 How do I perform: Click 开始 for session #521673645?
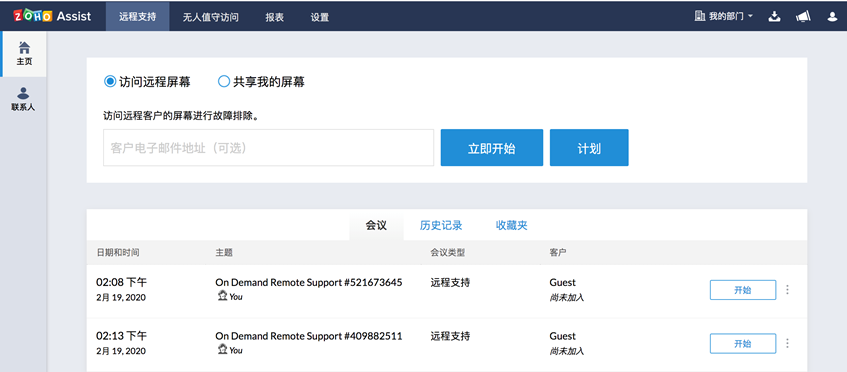pyautogui.click(x=743, y=290)
